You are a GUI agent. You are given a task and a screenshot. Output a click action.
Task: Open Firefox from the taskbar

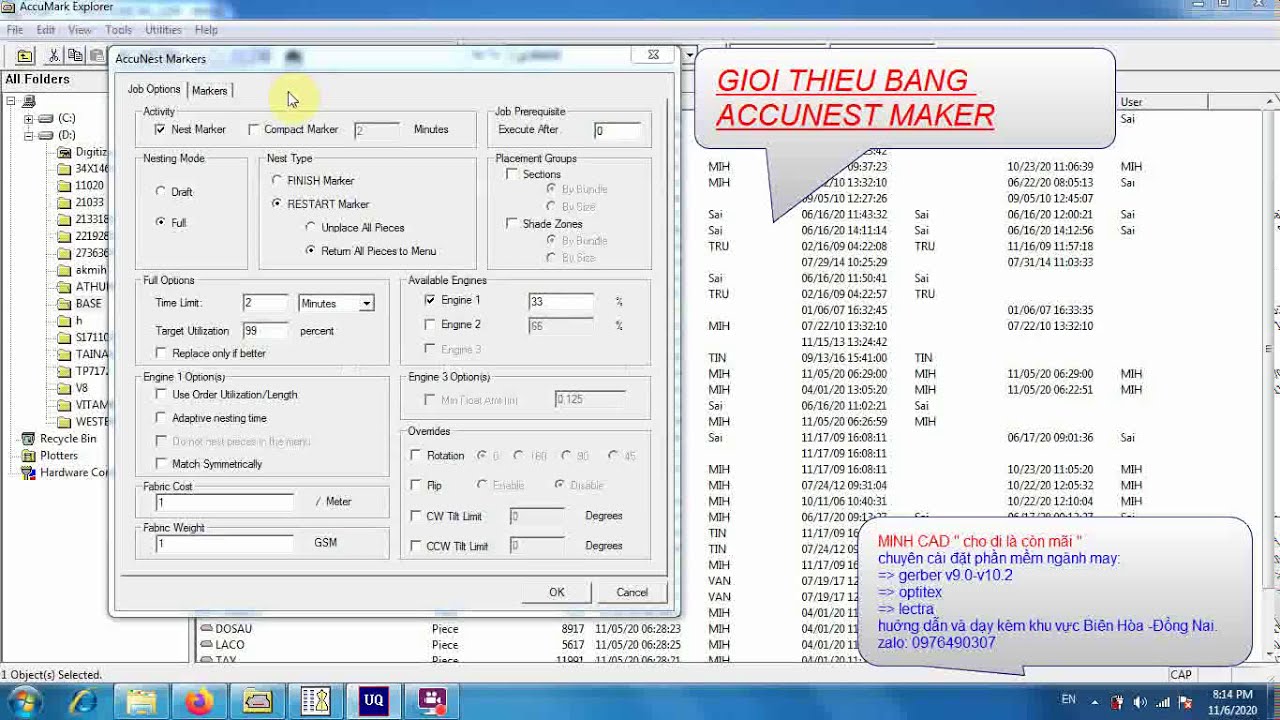[199, 700]
